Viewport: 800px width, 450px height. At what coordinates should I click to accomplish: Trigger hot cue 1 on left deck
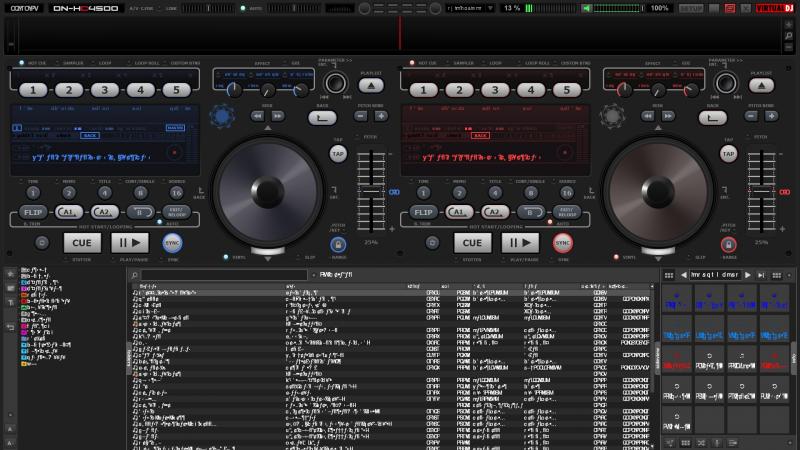point(33,90)
